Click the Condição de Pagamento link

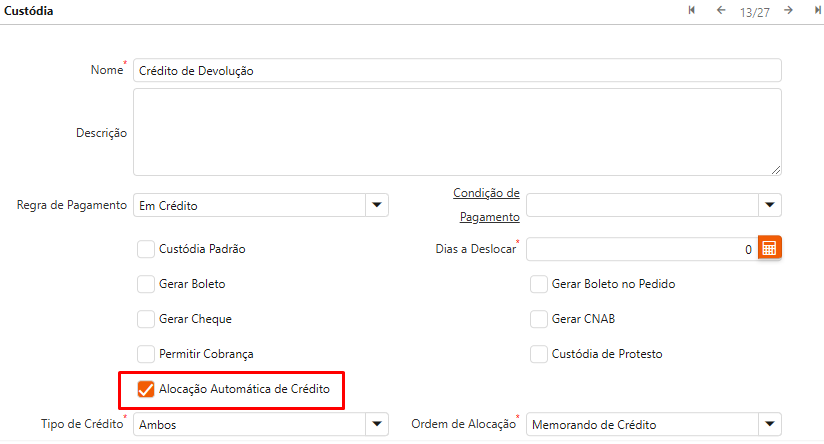click(x=487, y=205)
